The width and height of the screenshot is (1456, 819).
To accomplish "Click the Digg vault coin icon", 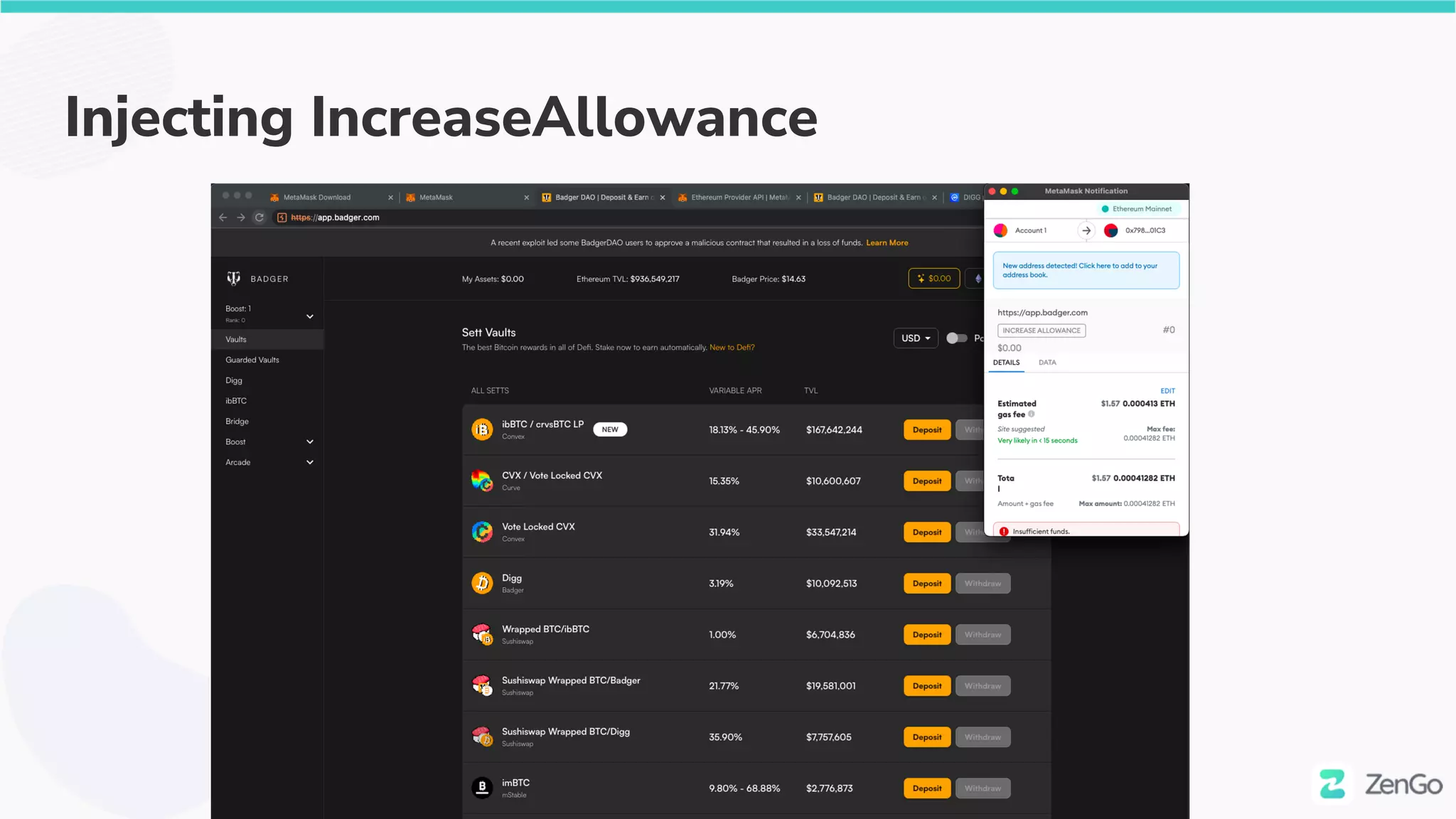I will pyautogui.click(x=482, y=583).
